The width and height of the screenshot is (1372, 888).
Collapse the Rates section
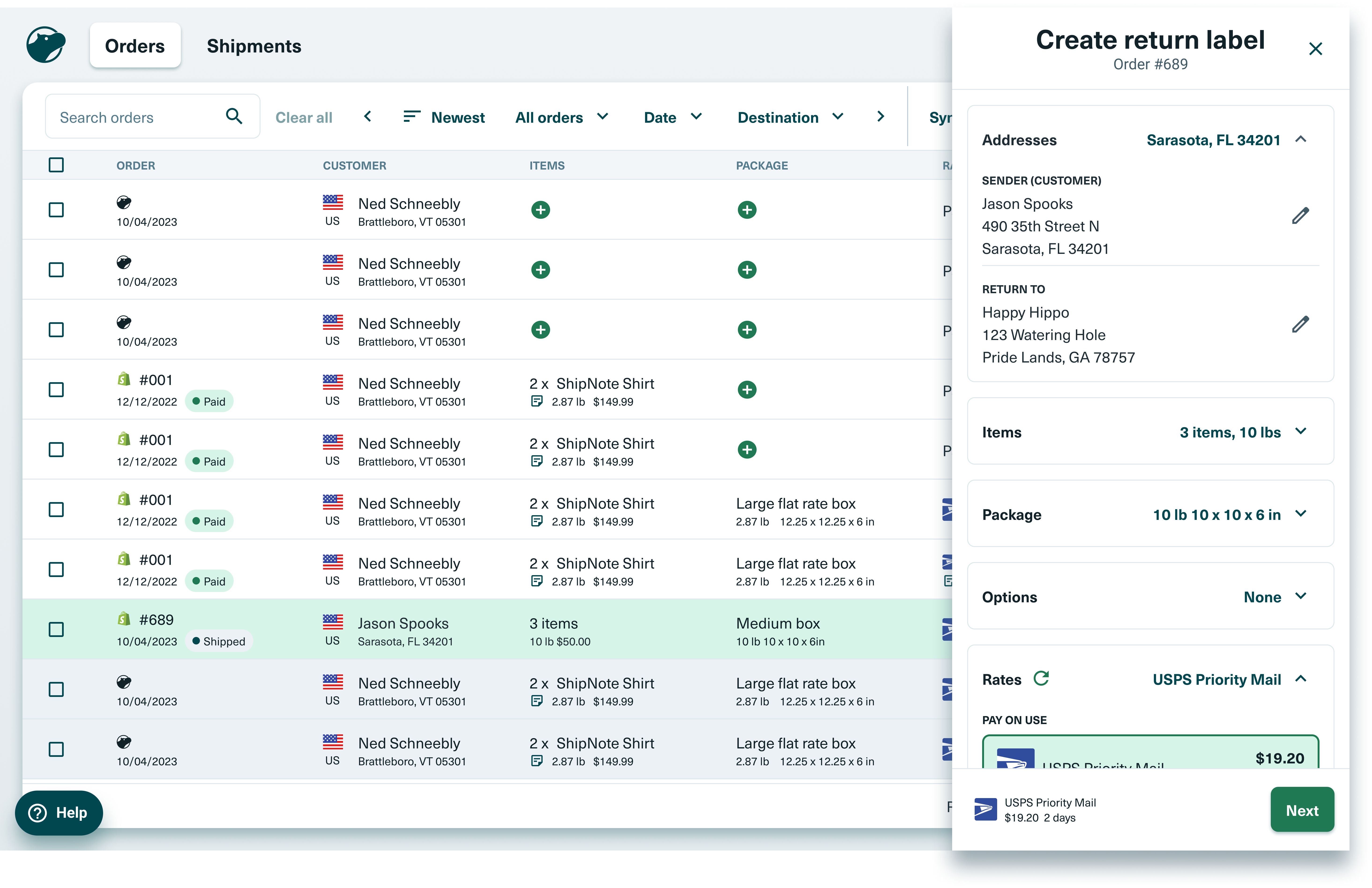pos(1301,679)
